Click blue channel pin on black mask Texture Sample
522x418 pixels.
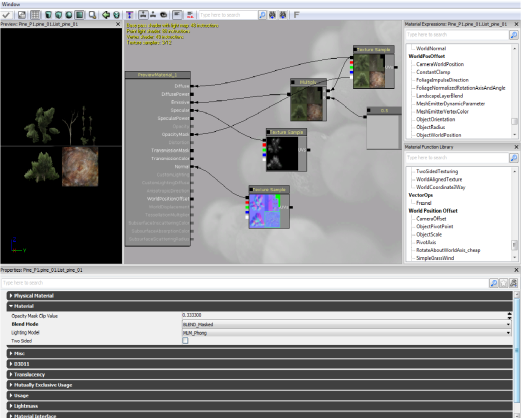coord(264,155)
